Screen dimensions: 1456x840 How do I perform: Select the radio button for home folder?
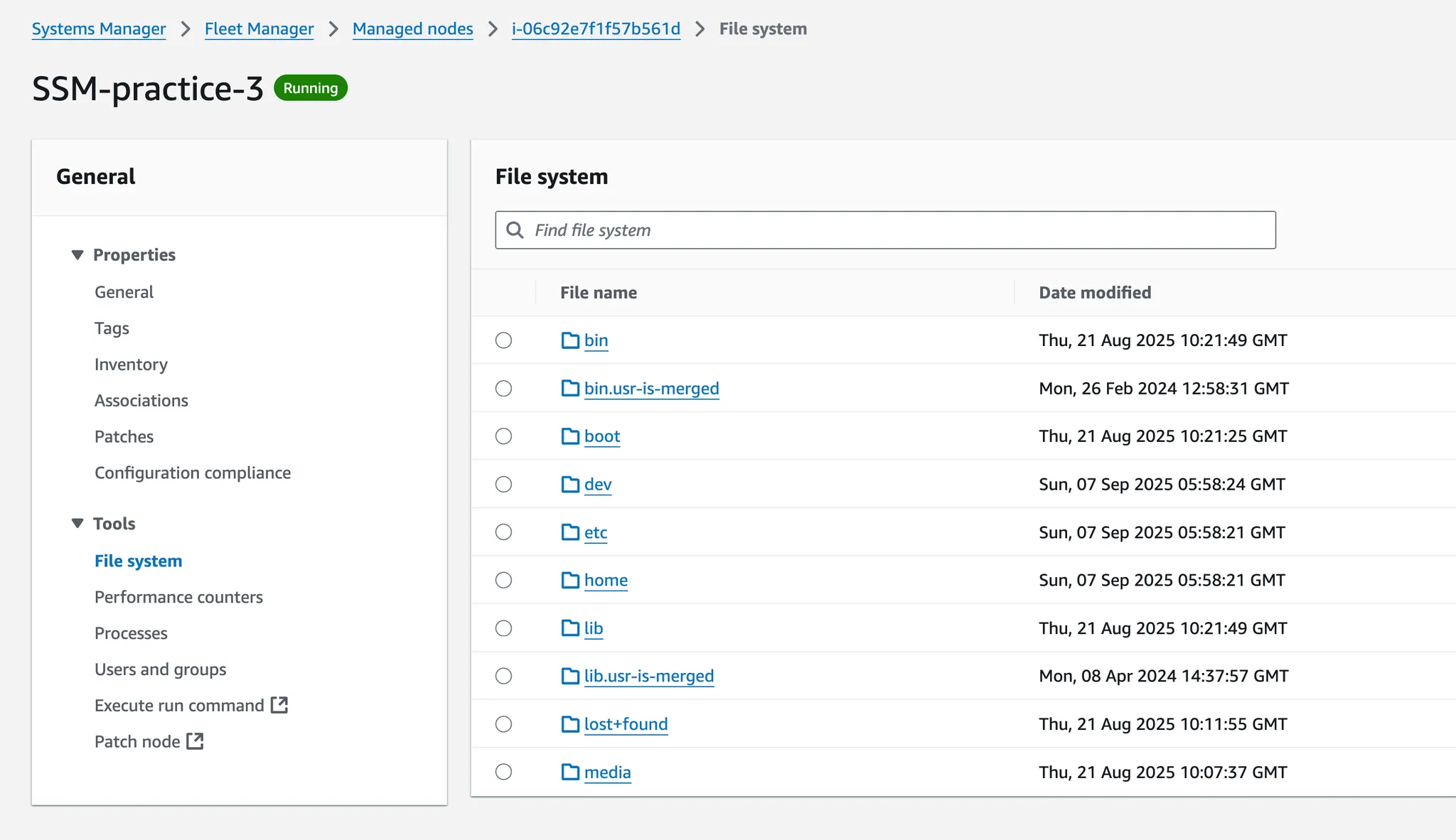(503, 581)
